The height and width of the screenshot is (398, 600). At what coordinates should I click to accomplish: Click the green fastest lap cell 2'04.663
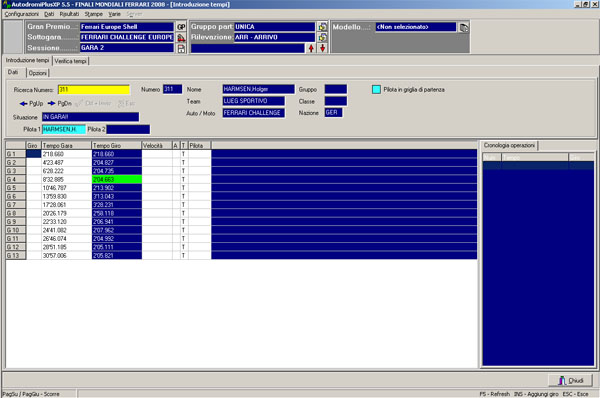[x=117, y=179]
